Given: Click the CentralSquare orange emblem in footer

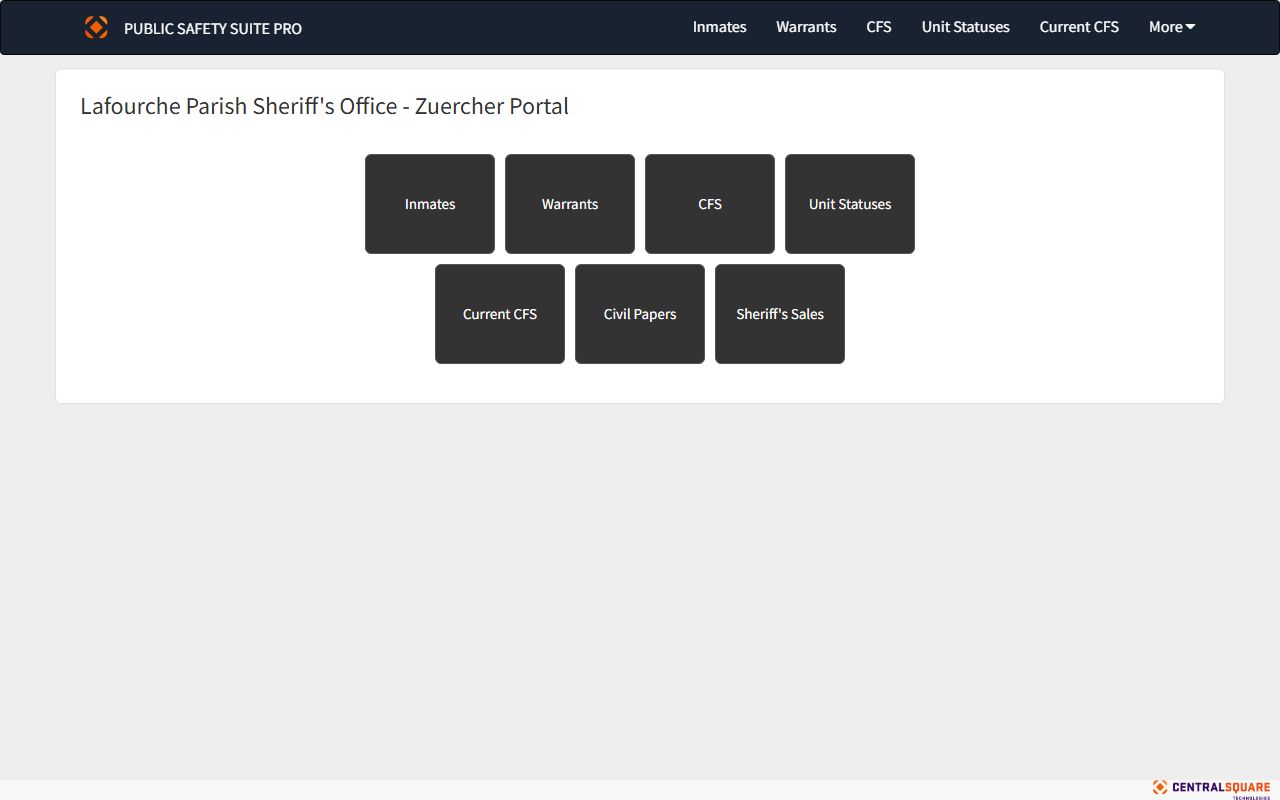Looking at the screenshot, I should (1160, 787).
